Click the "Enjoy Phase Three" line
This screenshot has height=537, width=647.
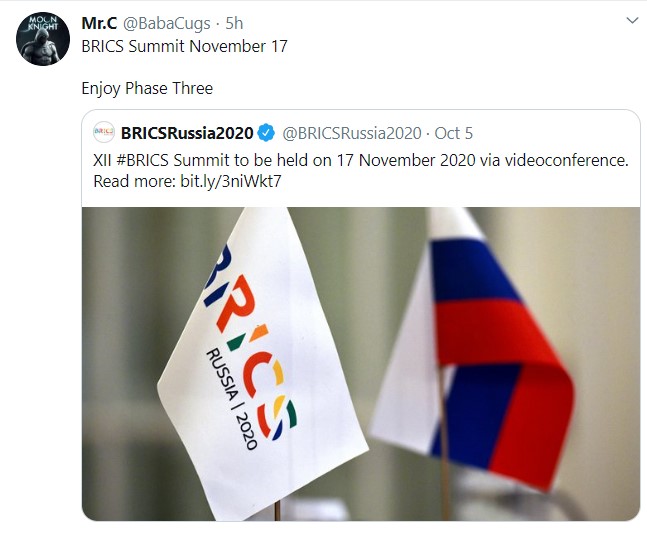tap(147, 89)
